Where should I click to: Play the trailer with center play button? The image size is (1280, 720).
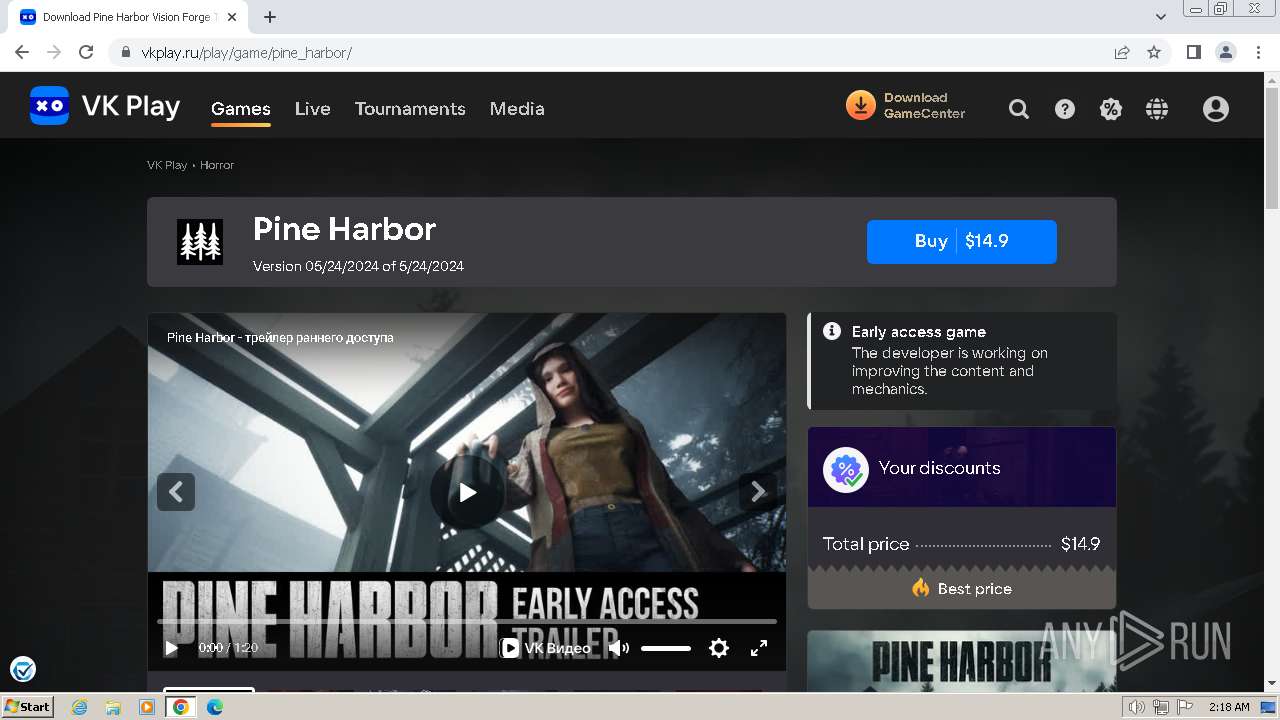pos(467,492)
